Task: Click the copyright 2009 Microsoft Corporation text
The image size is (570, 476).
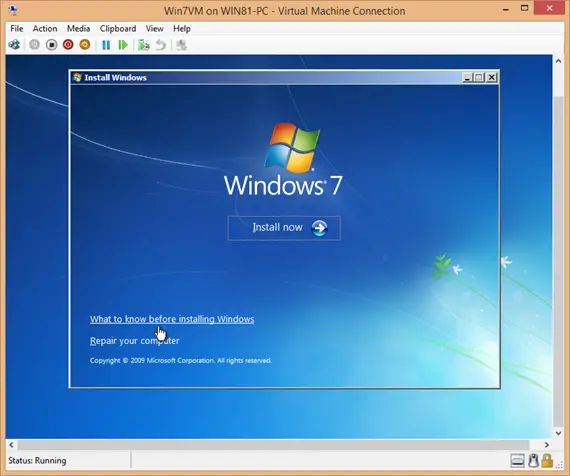Action: tap(181, 360)
